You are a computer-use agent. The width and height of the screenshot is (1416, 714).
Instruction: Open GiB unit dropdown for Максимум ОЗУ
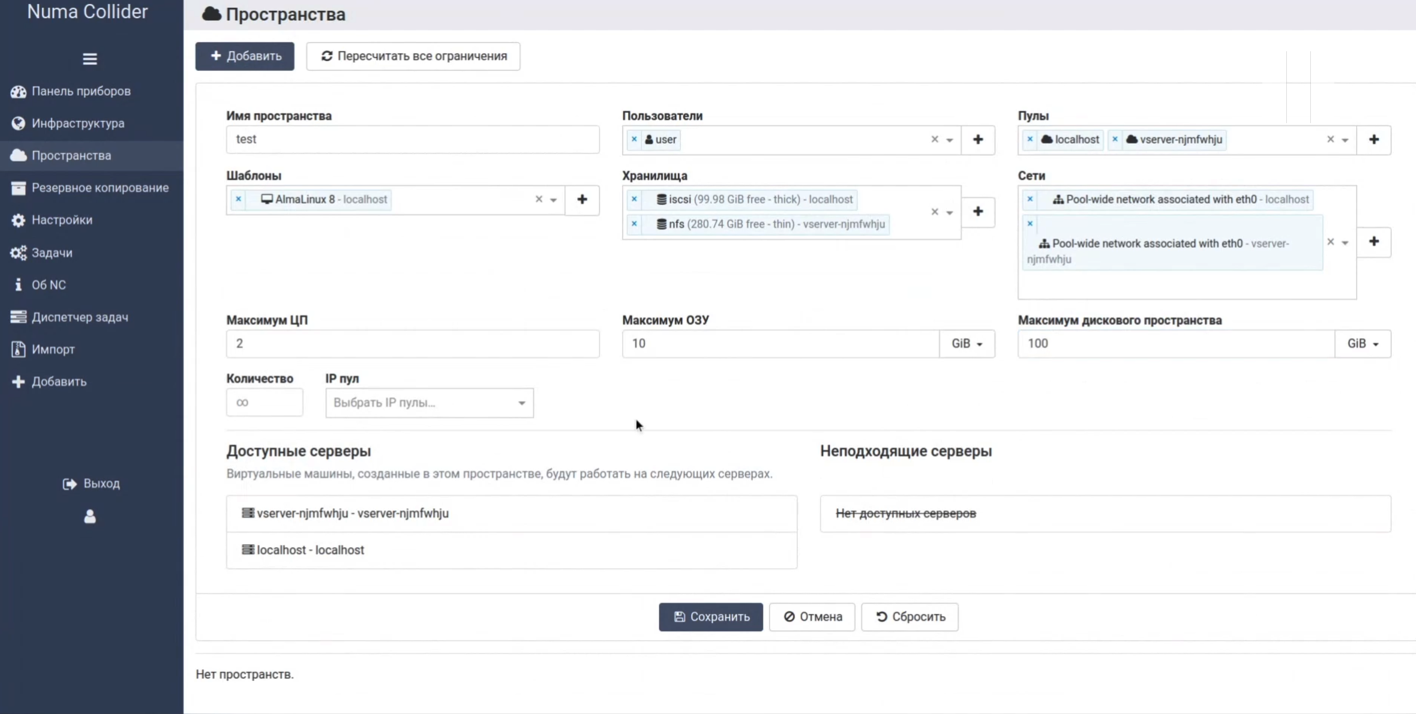pos(966,344)
